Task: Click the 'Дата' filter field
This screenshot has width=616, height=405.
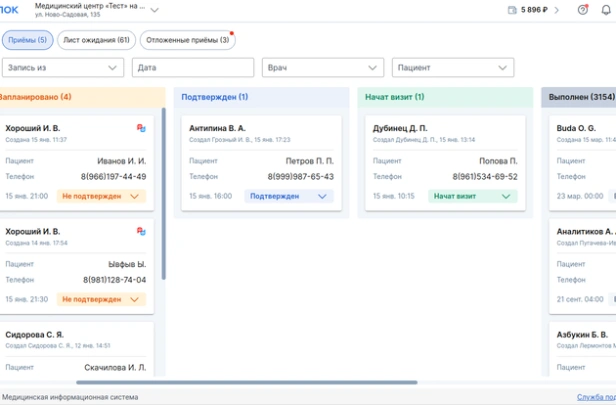Action: [x=192, y=68]
